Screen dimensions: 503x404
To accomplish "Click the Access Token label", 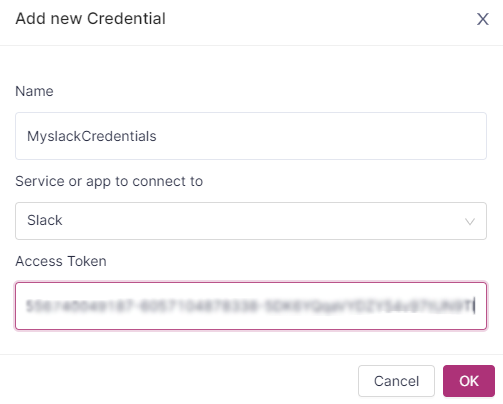I will pyautogui.click(x=61, y=261).
